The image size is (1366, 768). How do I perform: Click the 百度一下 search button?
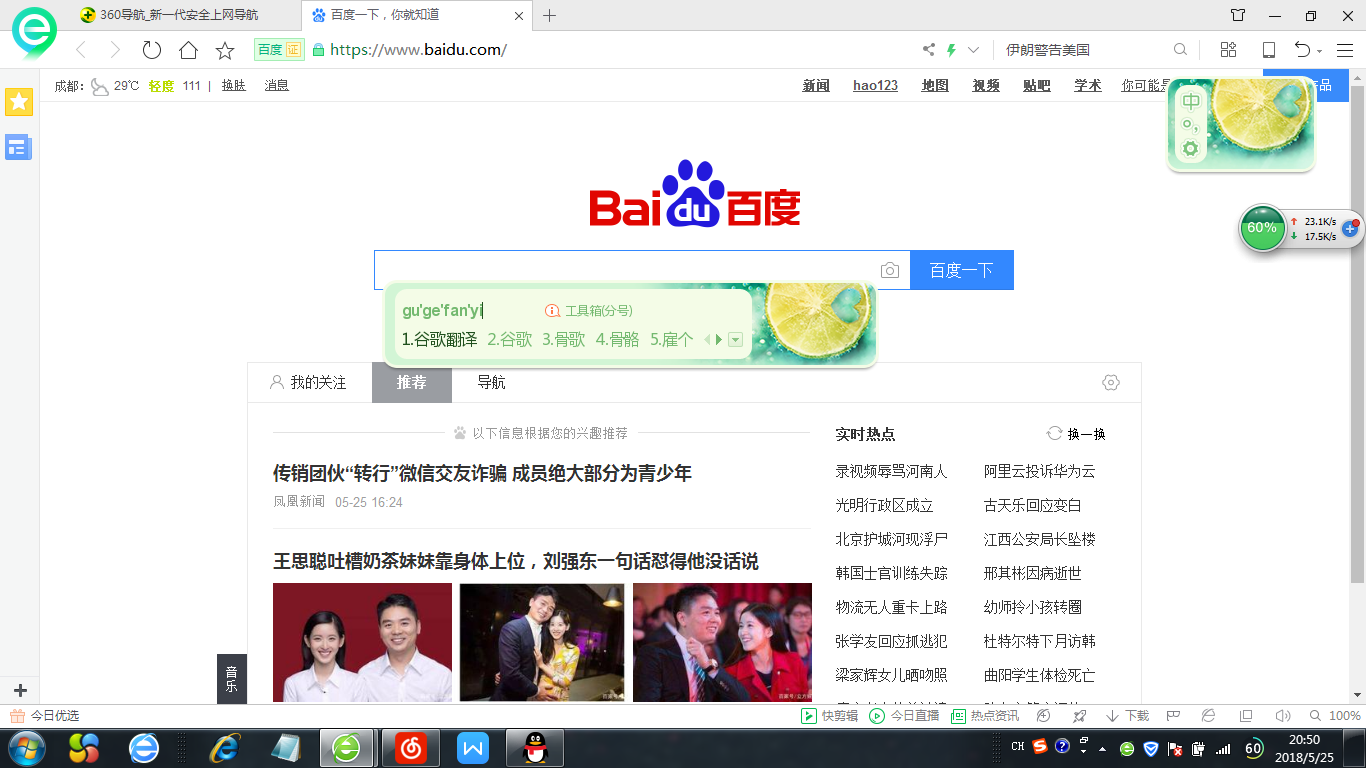(961, 270)
